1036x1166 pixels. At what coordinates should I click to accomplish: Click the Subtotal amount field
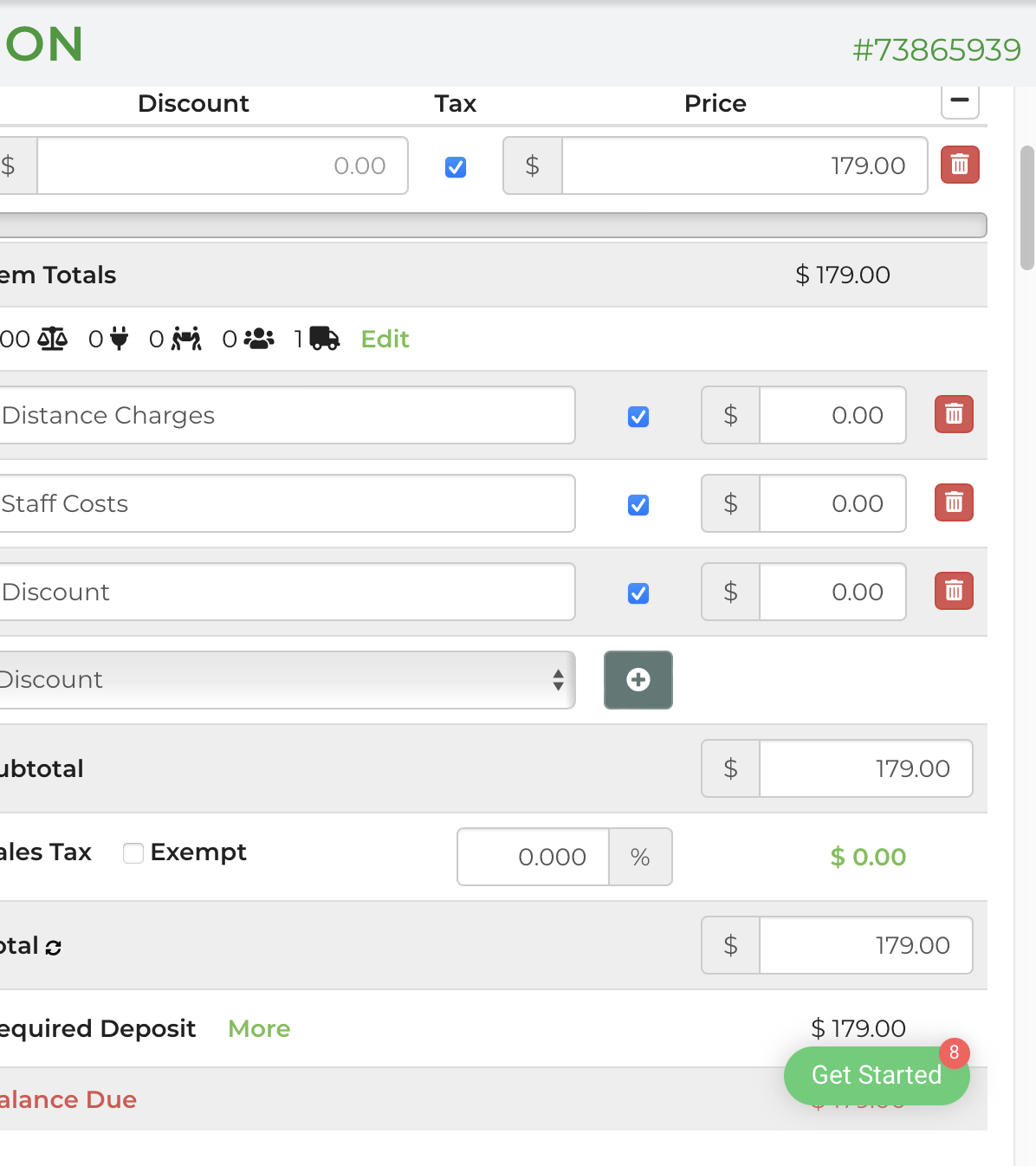[x=866, y=768]
